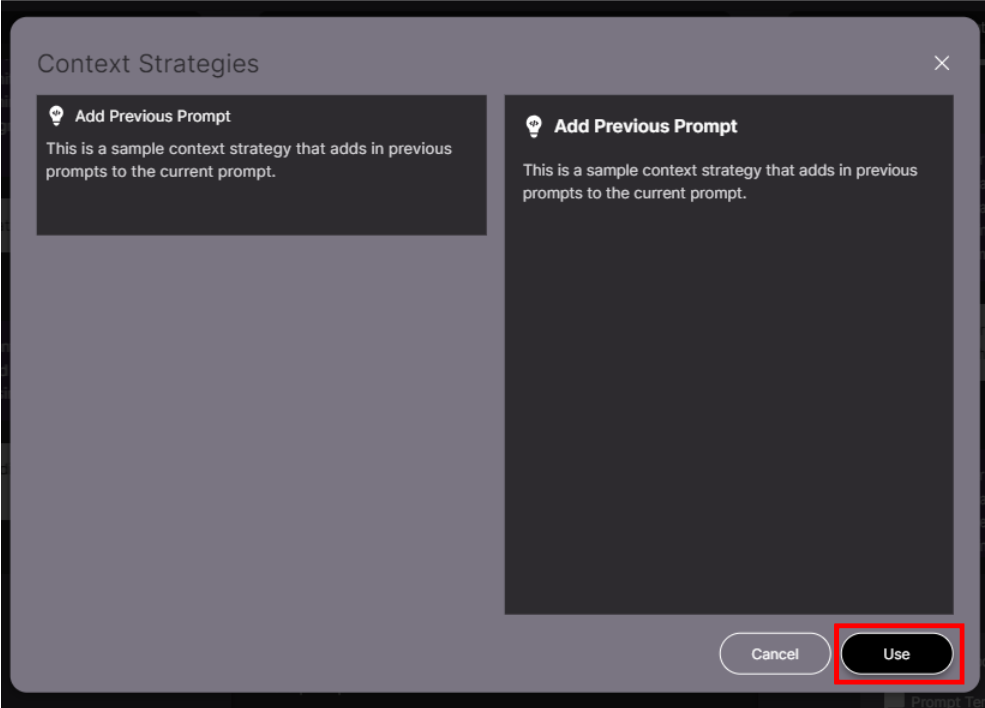
Task: Click the strategy description in the left card
Action: point(249,160)
